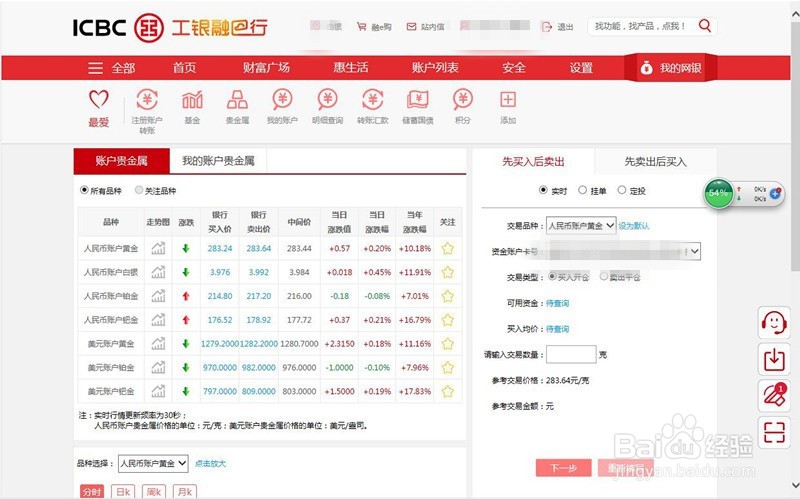The height and width of the screenshot is (499, 800).
Task: Open 账户列表 in the navigation bar
Action: pyautogui.click(x=435, y=68)
